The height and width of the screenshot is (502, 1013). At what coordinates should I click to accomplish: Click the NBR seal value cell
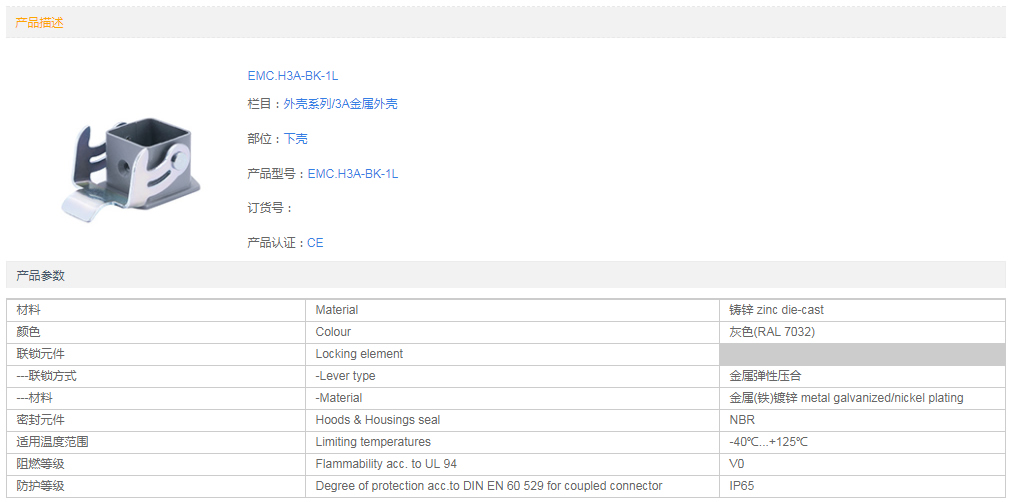(x=742, y=420)
